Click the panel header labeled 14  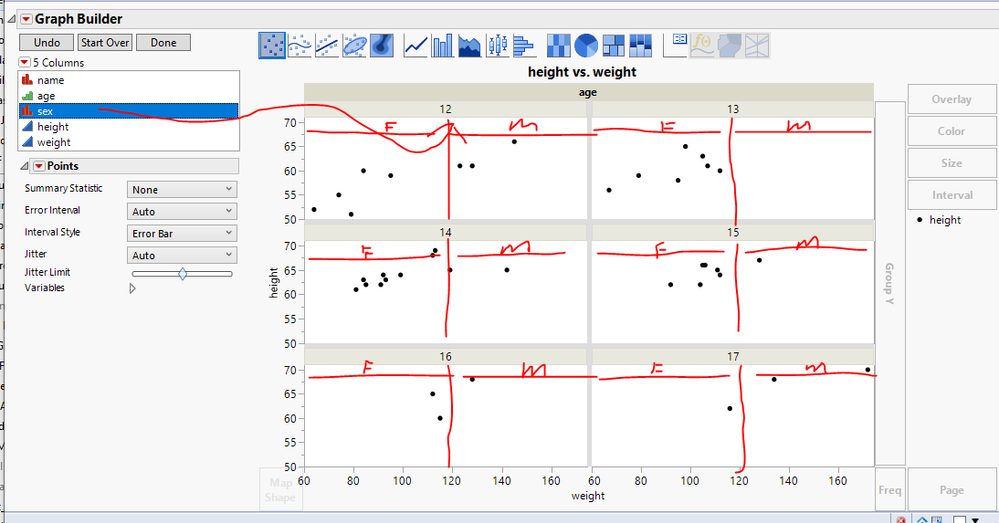pos(445,233)
